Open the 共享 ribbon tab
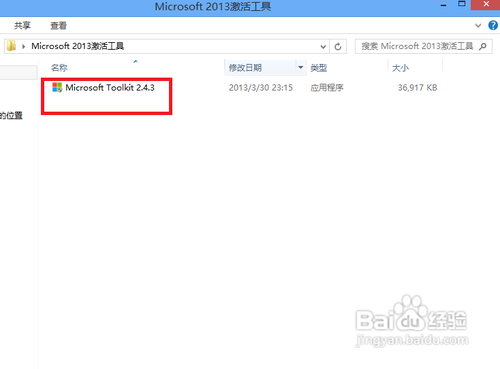Image resolution: width=500 pixels, height=369 pixels. coord(22,25)
